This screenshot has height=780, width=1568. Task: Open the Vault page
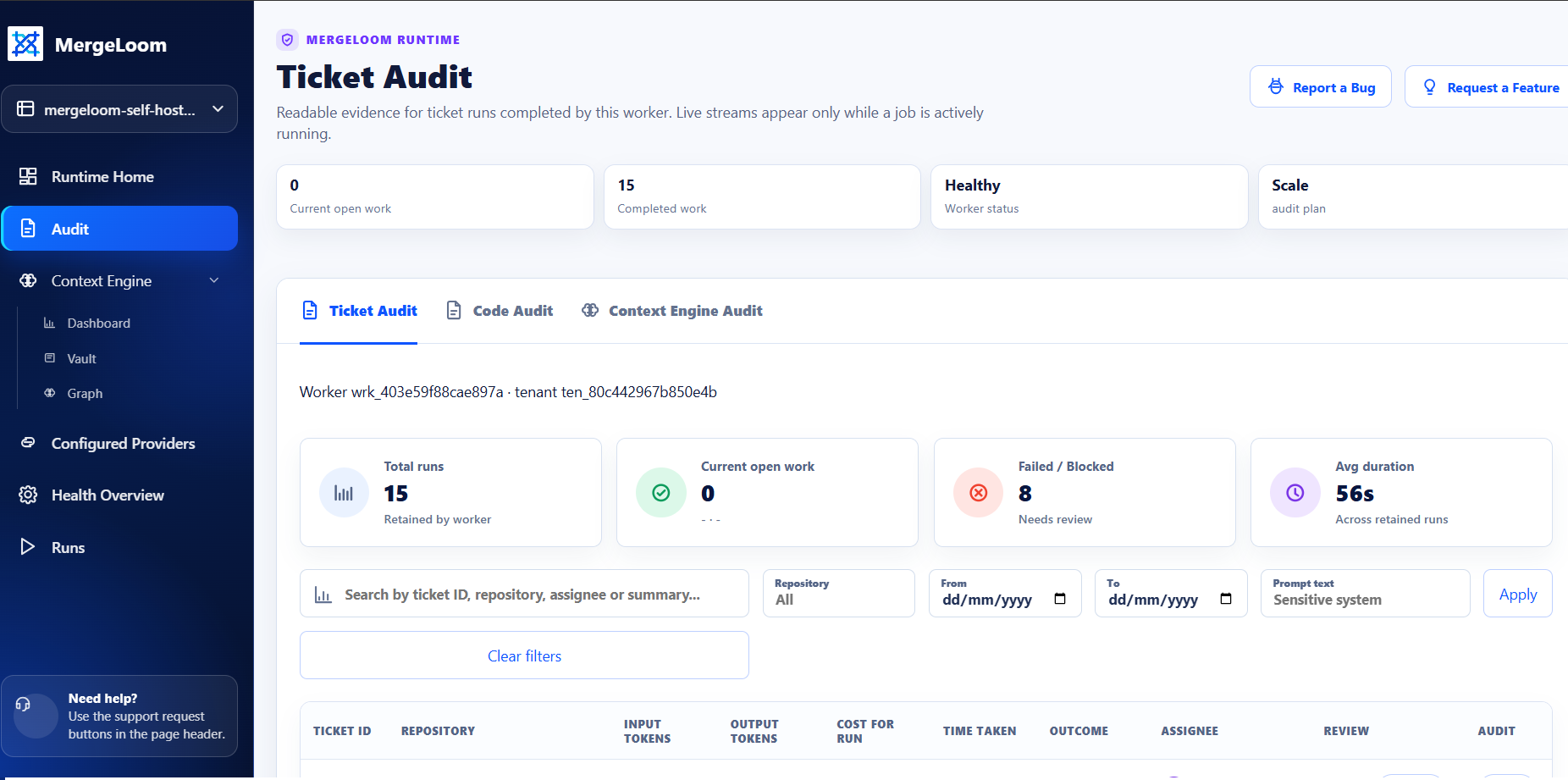point(81,358)
